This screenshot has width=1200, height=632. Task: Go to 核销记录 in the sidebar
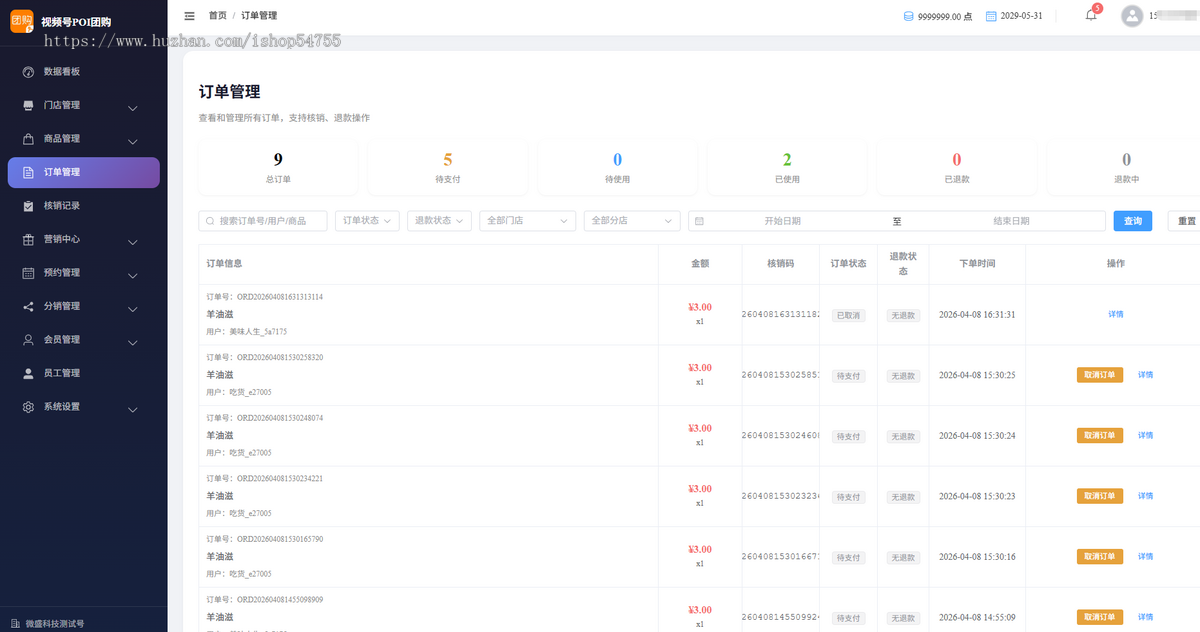84,206
